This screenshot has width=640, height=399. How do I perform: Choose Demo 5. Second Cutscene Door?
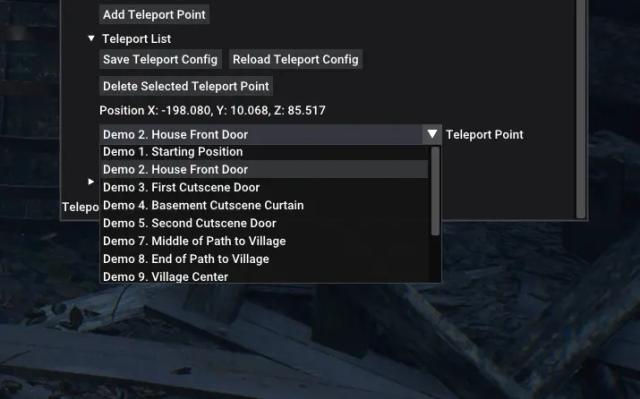tap(264, 223)
